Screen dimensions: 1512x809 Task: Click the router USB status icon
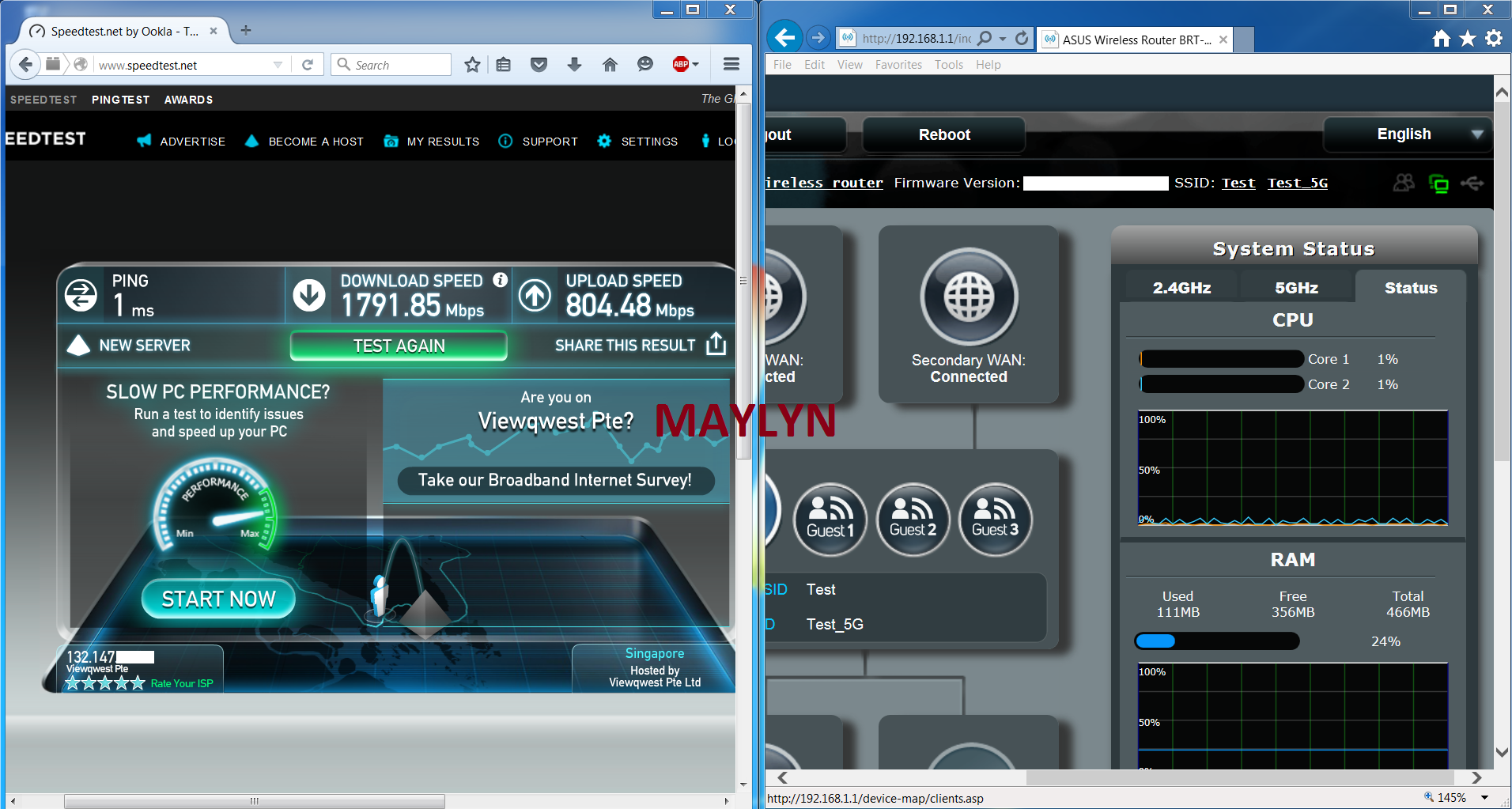click(1472, 183)
